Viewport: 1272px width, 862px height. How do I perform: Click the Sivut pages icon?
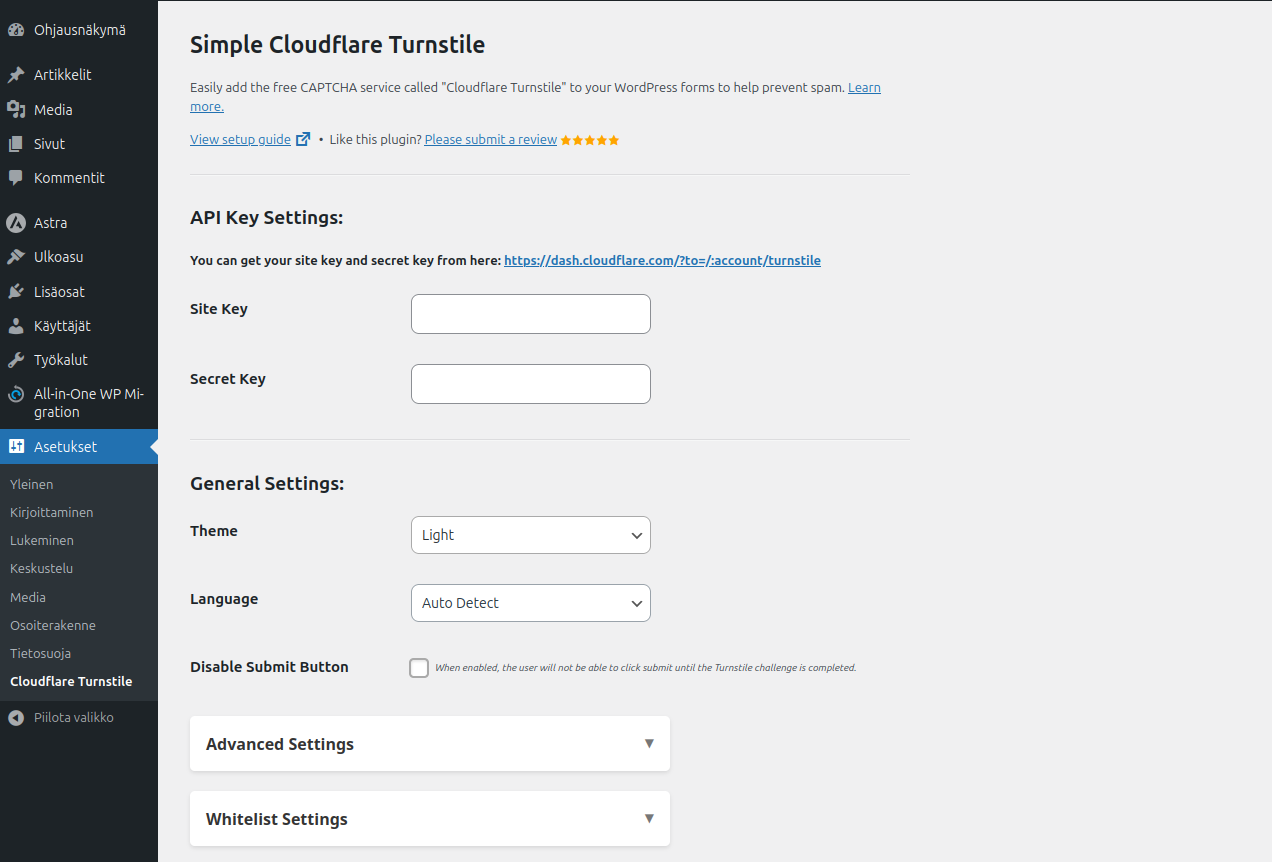click(x=16, y=144)
